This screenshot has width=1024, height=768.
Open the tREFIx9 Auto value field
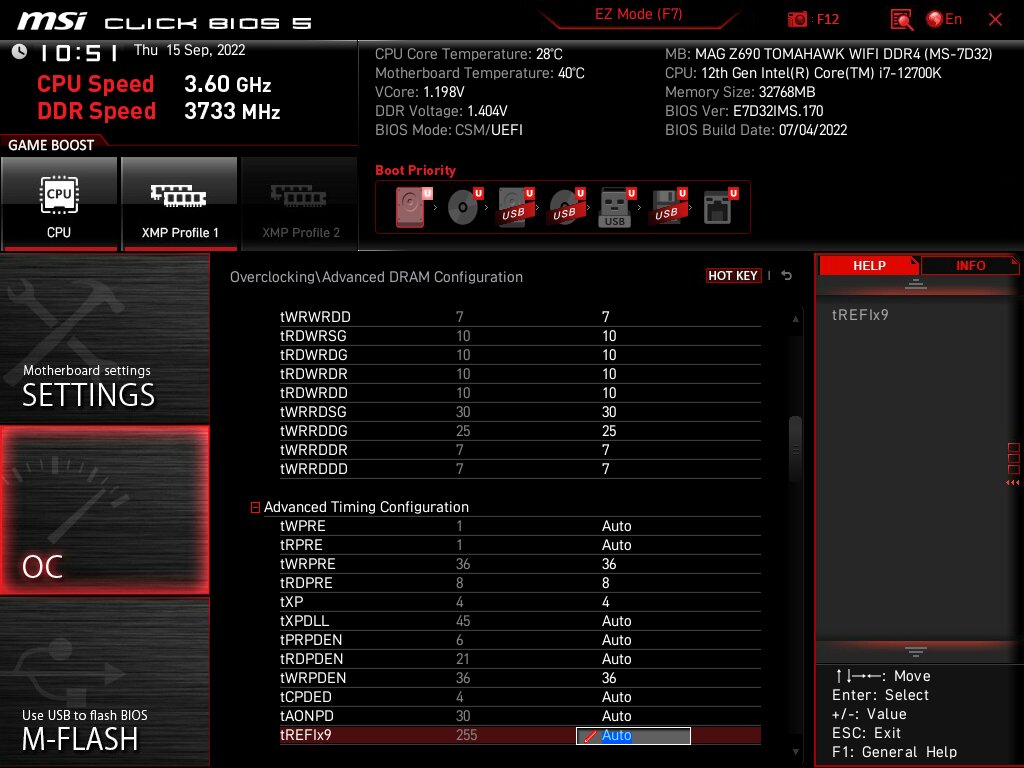point(633,735)
